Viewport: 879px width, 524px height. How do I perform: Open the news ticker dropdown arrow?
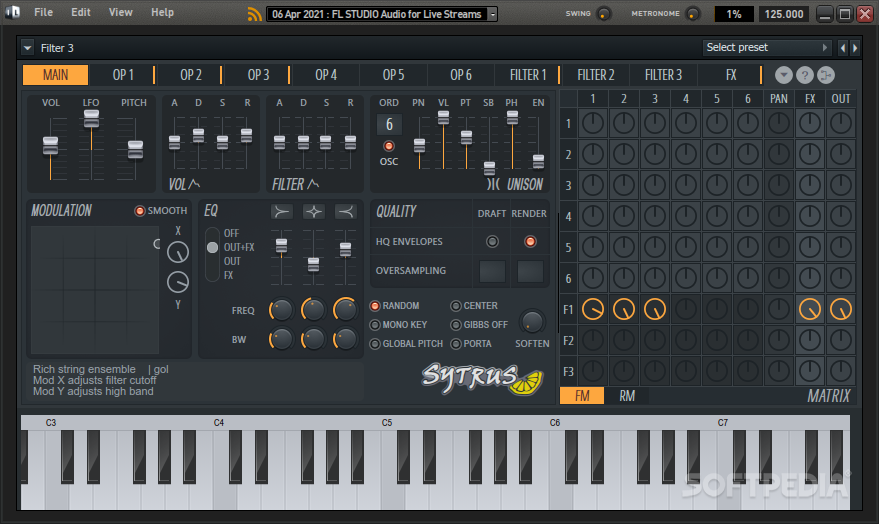(x=492, y=14)
